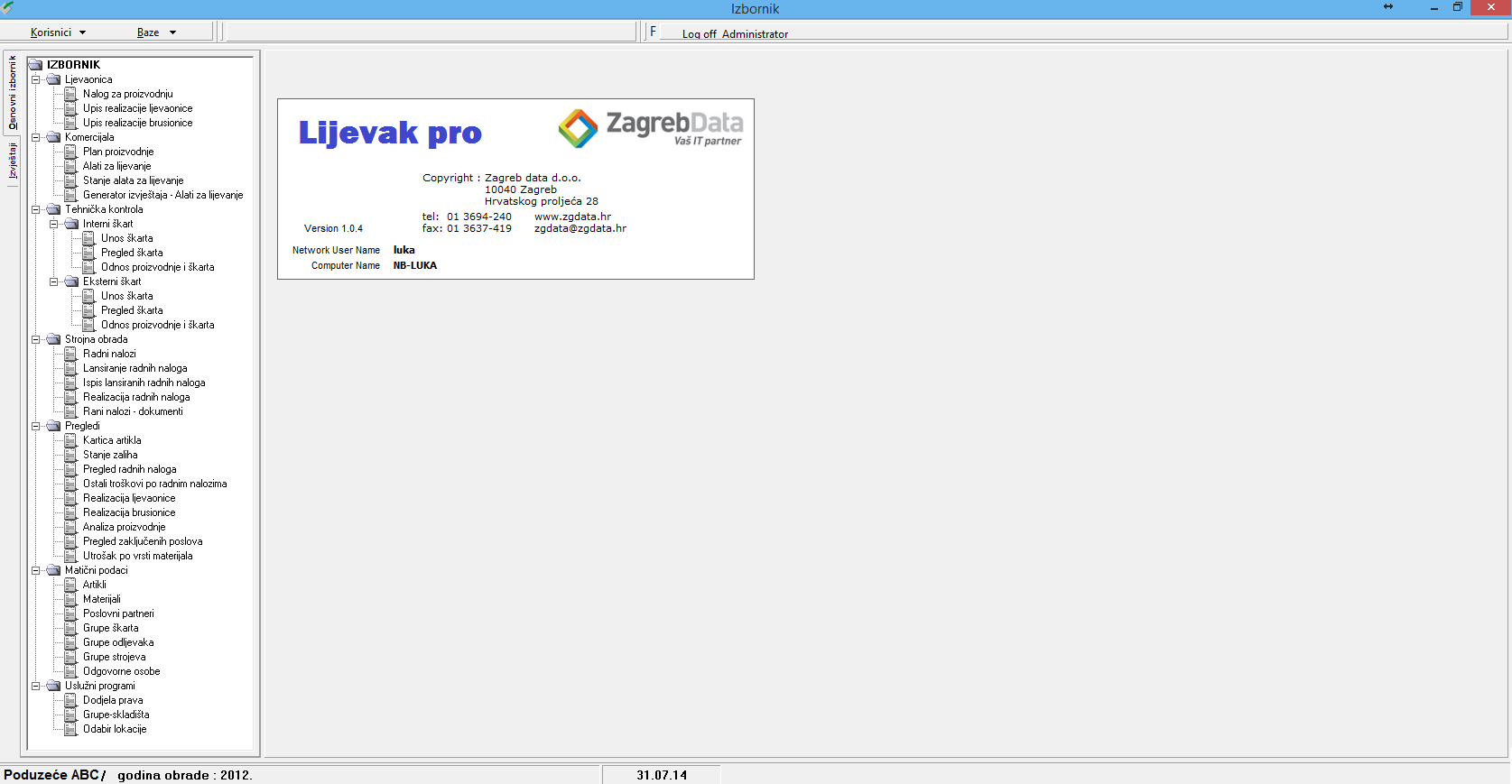The width and height of the screenshot is (1512, 784).
Task: Collapse the Strojna obrada tree node
Action: pyautogui.click(x=36, y=339)
